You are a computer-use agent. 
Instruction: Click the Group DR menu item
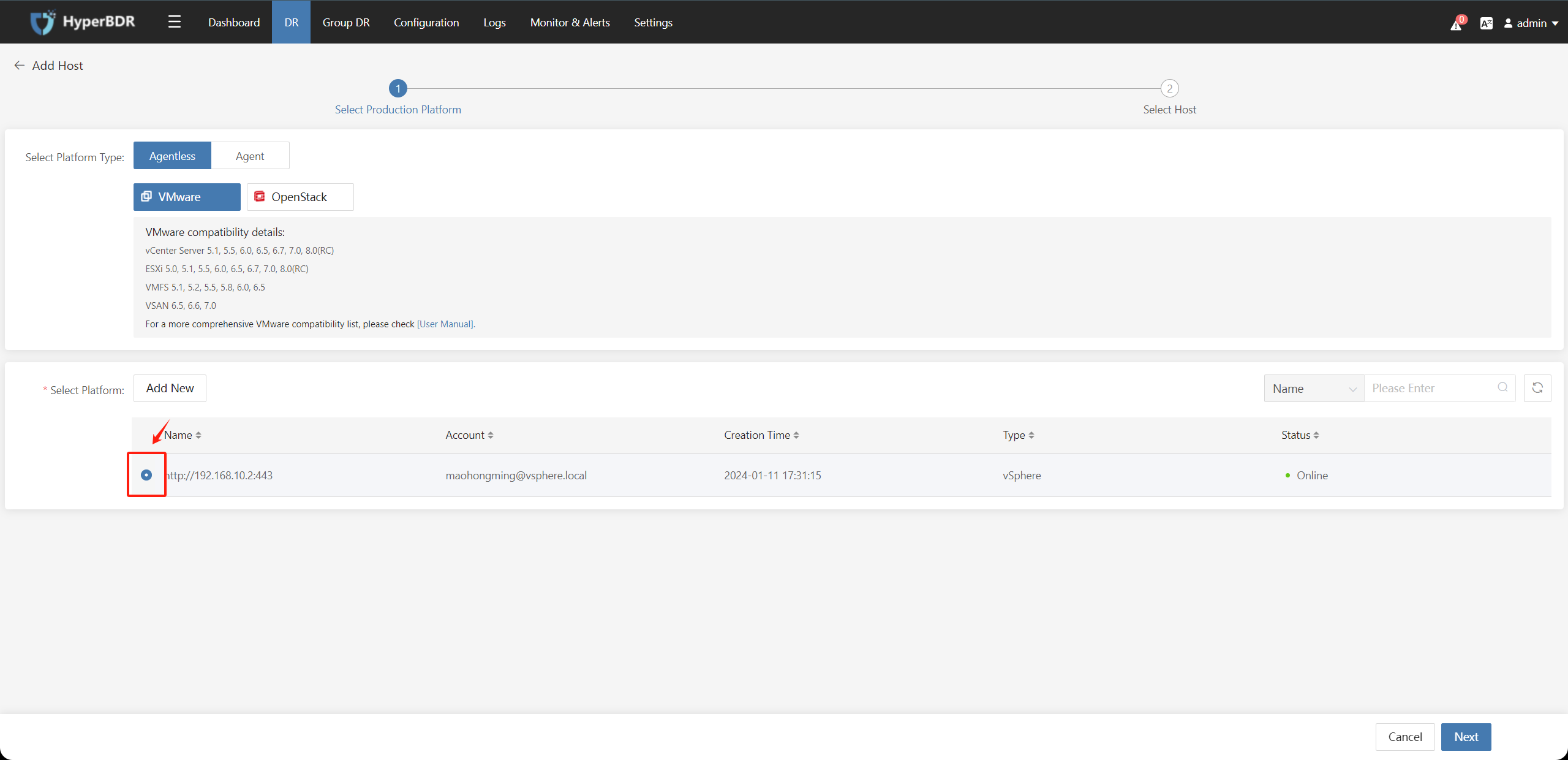pyautogui.click(x=346, y=22)
